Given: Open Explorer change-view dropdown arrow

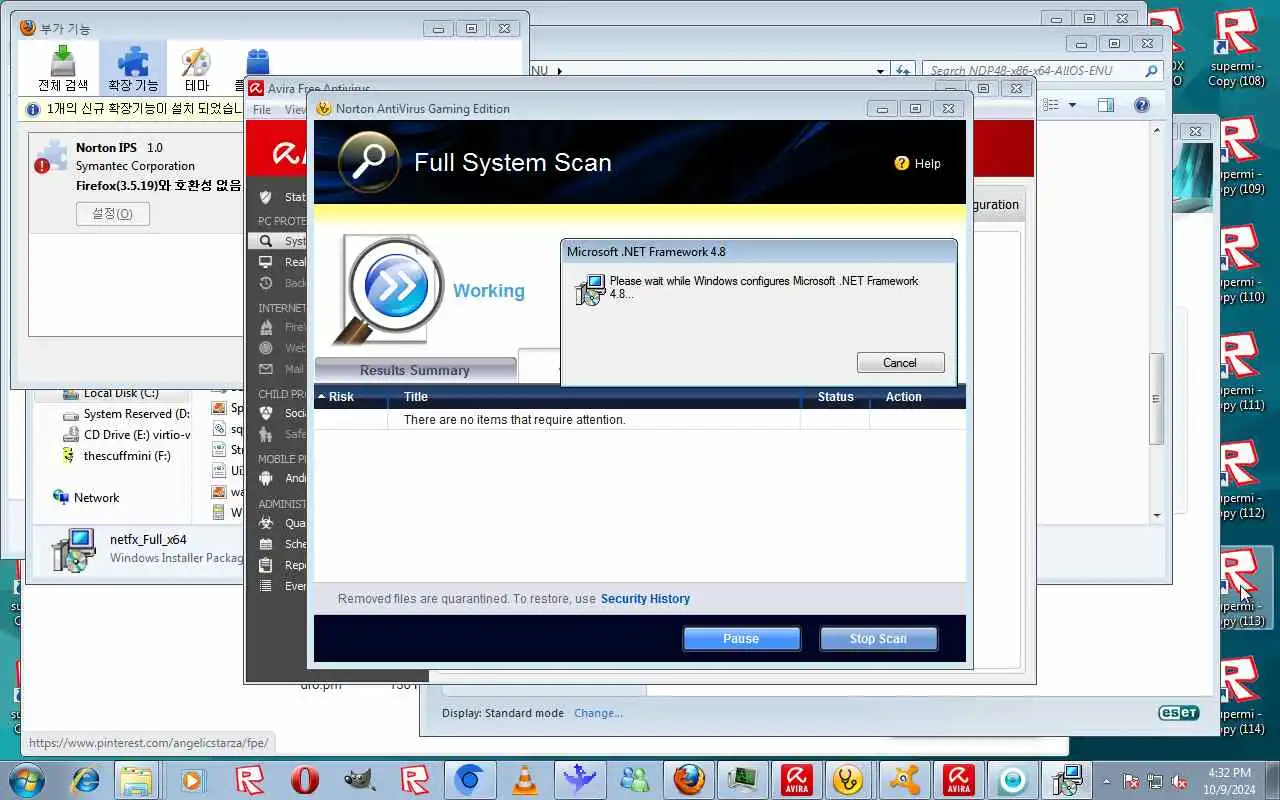Looking at the screenshot, I should click(1072, 105).
